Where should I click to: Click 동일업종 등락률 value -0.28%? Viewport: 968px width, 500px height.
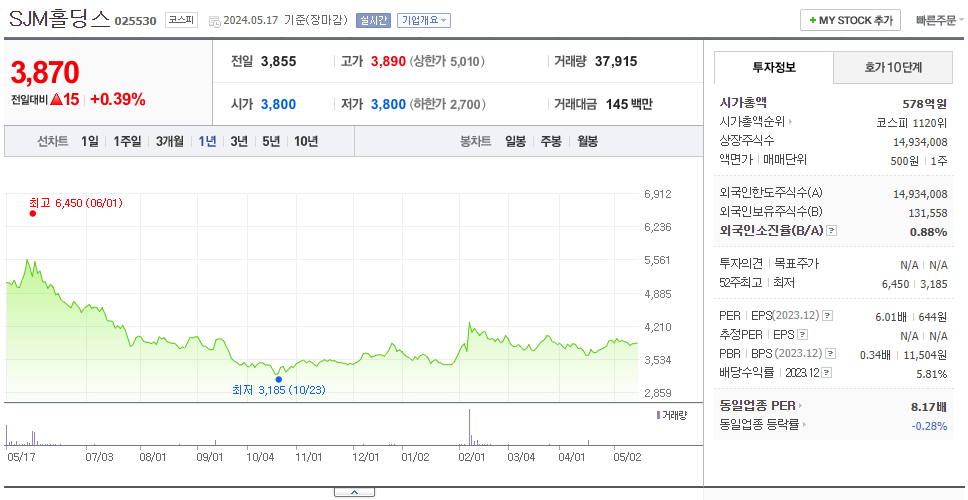coord(929,425)
